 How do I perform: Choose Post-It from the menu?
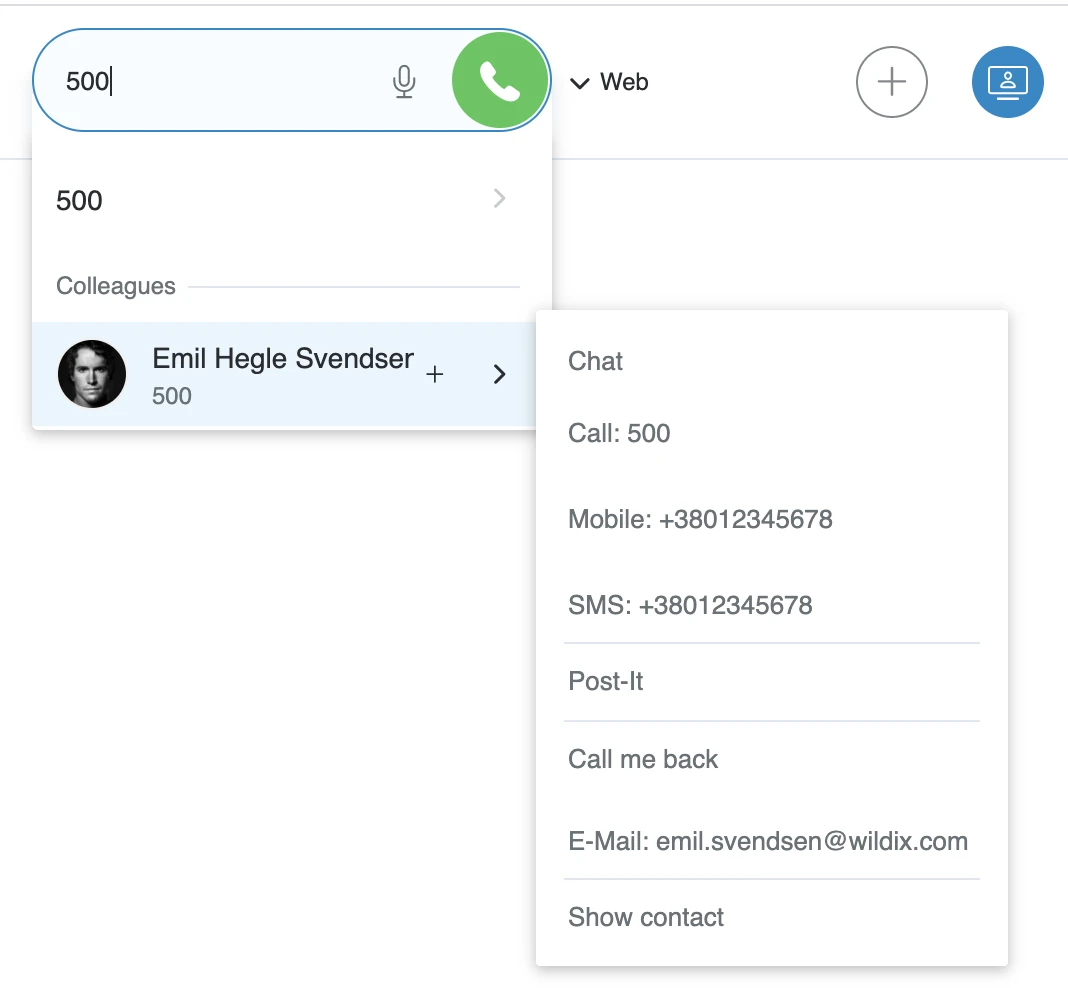tap(606, 682)
